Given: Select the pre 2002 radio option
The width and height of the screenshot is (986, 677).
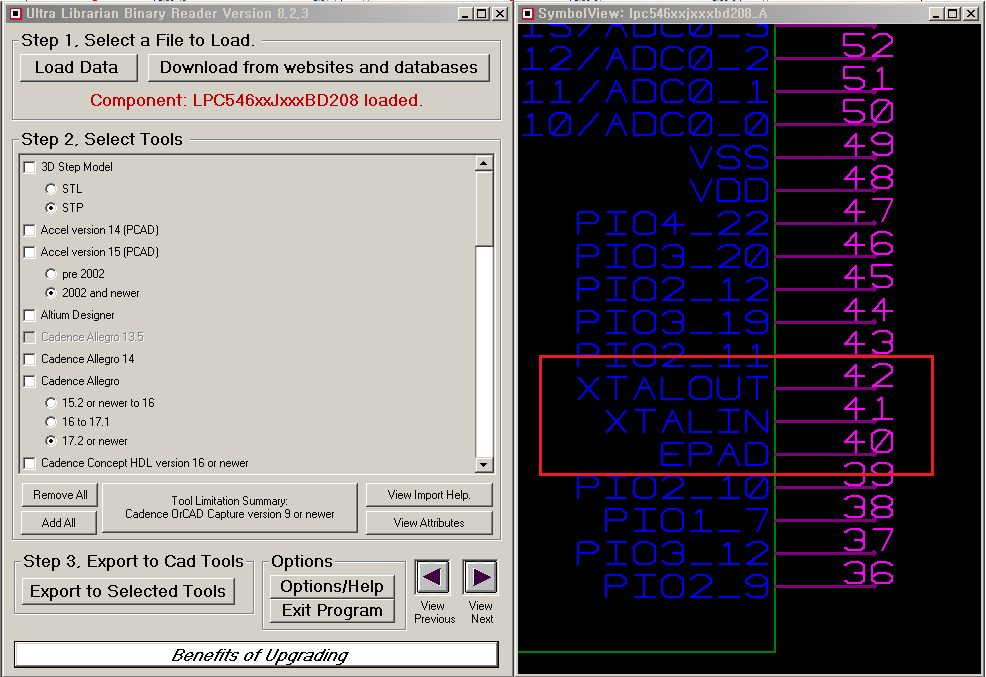Looking at the screenshot, I should pyautogui.click(x=51, y=274).
